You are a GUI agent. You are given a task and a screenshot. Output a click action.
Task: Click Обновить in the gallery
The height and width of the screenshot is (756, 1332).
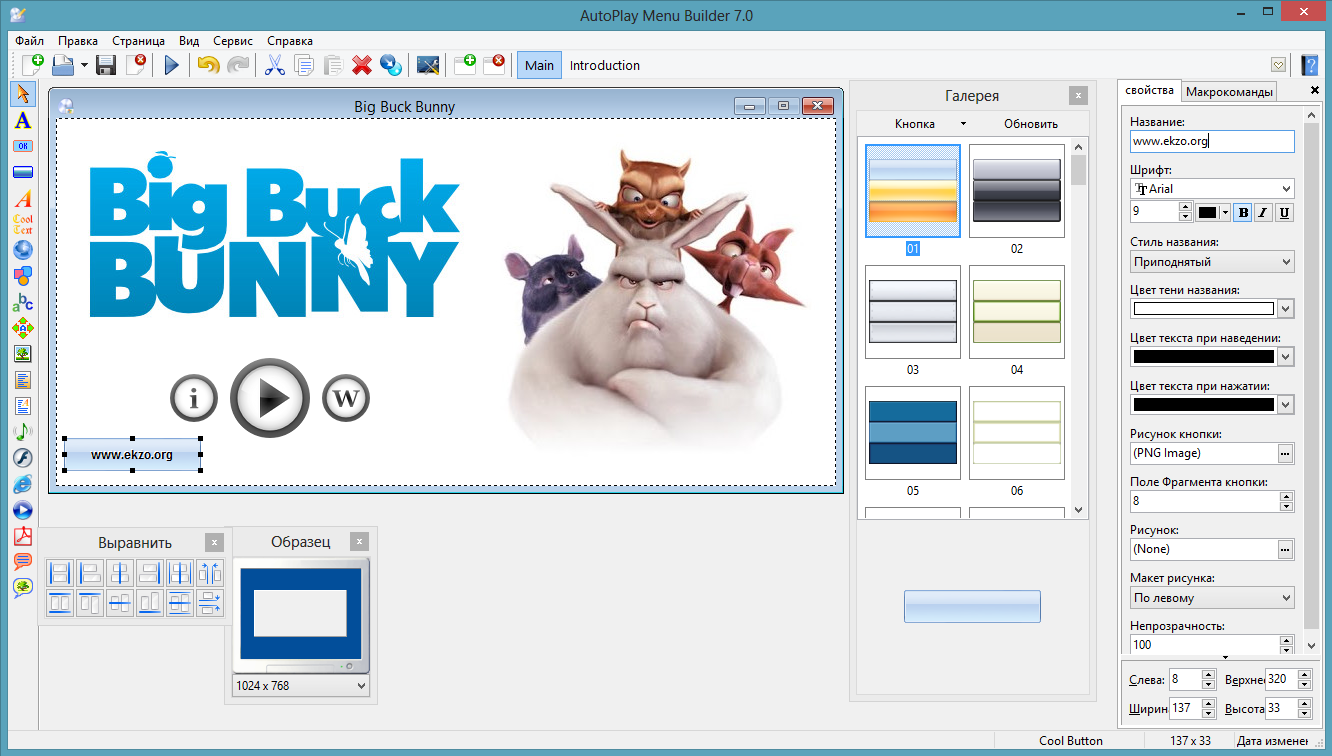click(1031, 124)
